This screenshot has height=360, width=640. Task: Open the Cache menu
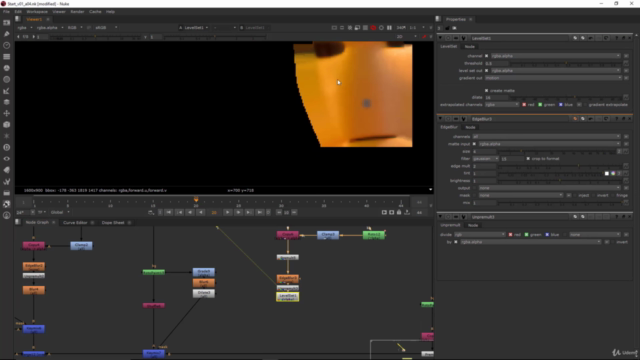tap(95, 12)
